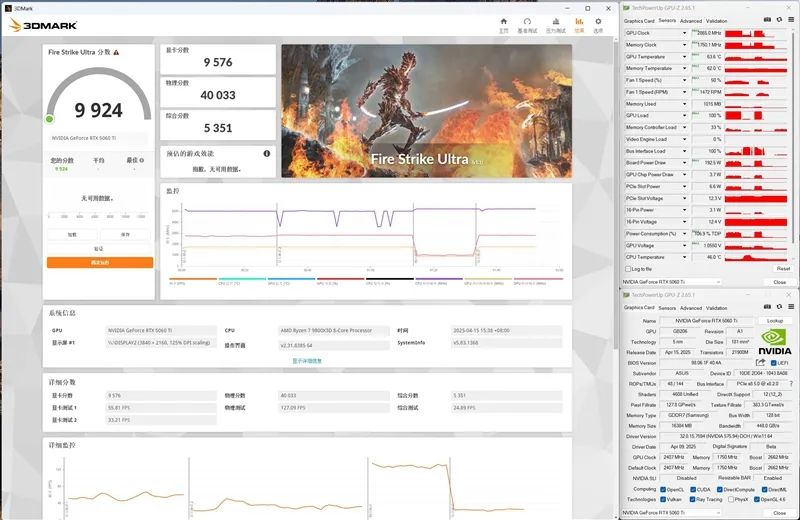Click screenshot camera icon in Graphics Card GPU-Z window
The height and width of the screenshot is (520, 800).
pos(767,307)
